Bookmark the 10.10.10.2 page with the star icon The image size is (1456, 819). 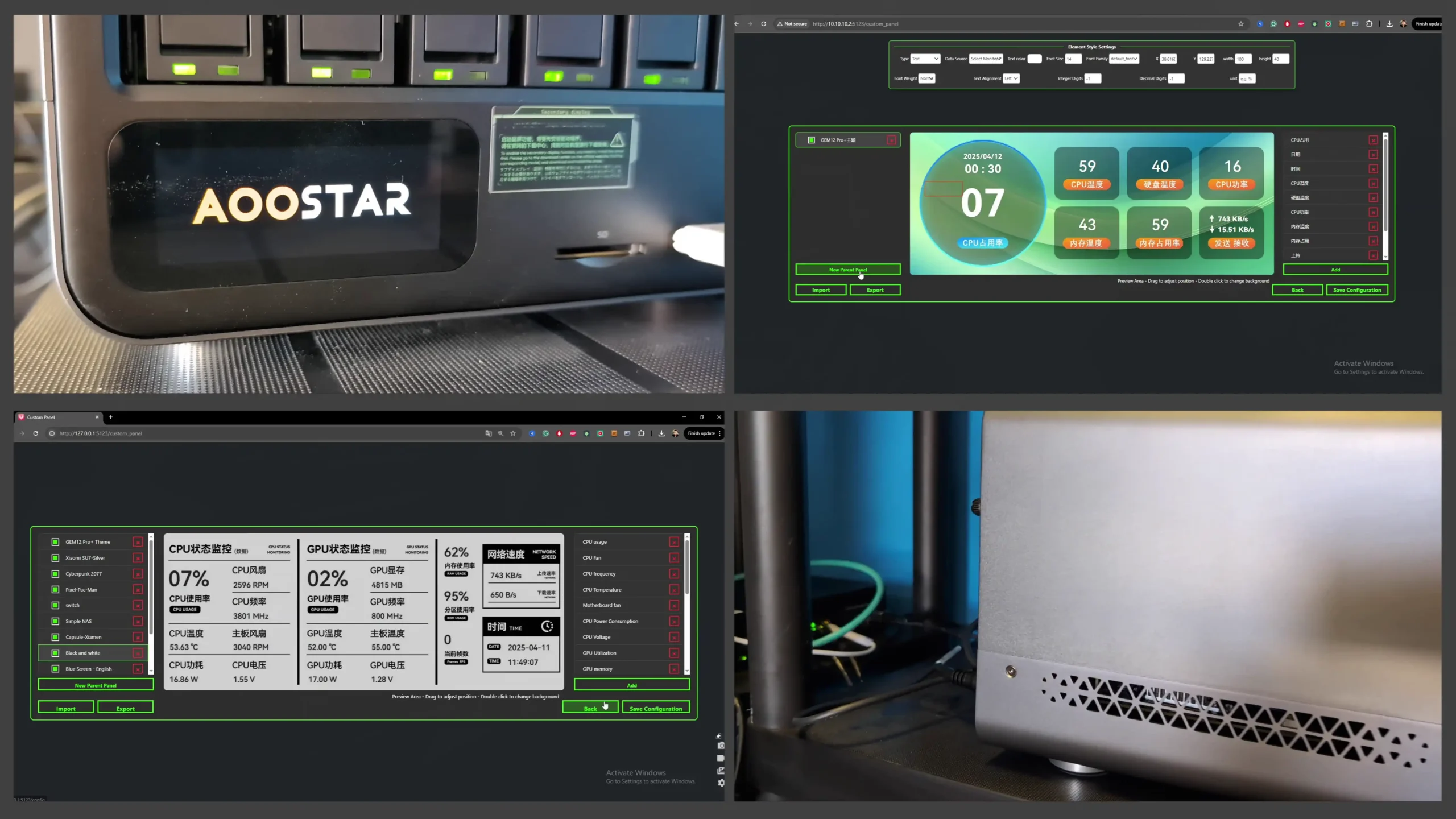coord(1241,24)
